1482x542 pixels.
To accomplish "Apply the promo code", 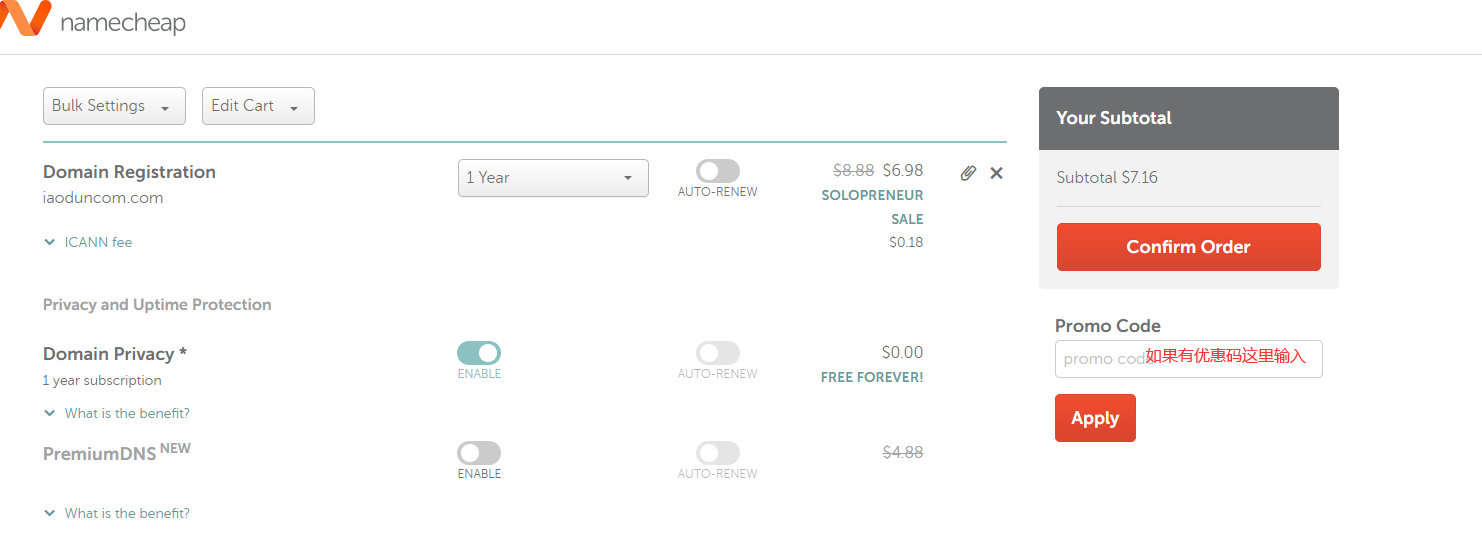I will click(1095, 418).
